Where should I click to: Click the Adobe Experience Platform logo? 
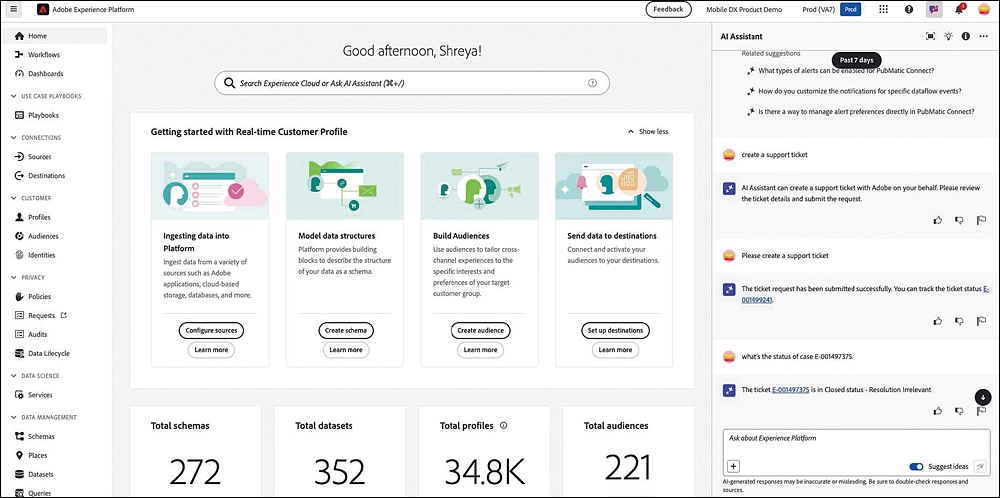click(x=42, y=10)
